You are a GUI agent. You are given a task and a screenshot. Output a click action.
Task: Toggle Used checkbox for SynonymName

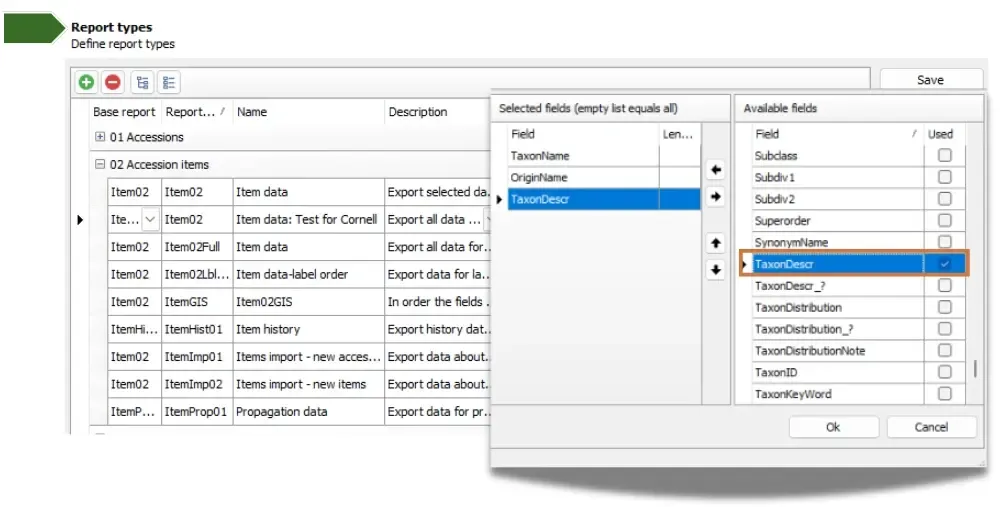point(945,241)
